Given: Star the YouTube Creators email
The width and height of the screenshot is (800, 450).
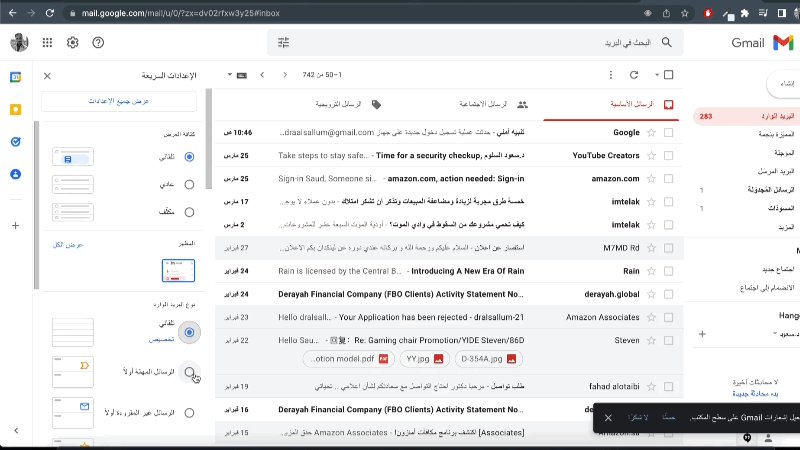Looking at the screenshot, I should (x=651, y=156).
